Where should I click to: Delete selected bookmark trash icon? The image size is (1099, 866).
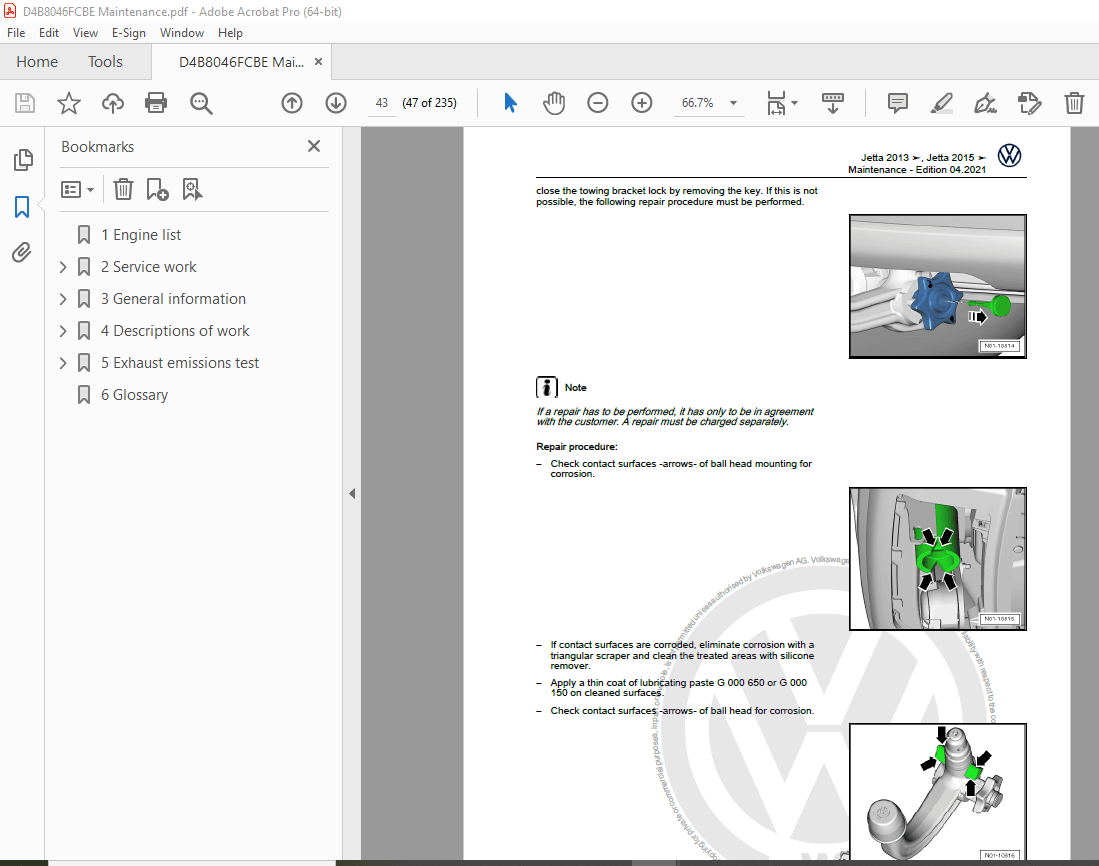(123, 189)
